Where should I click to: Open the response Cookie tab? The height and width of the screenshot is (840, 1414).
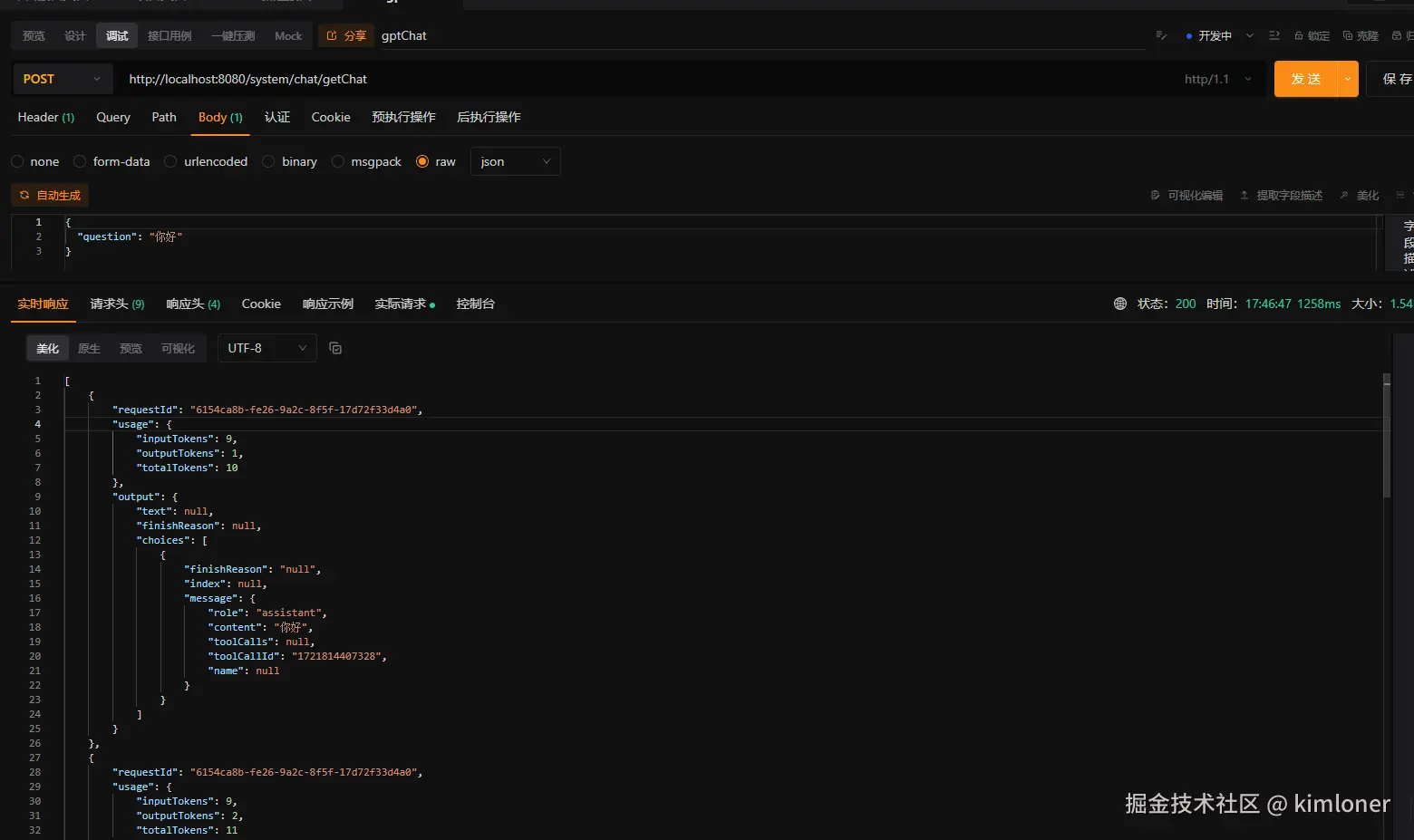pyautogui.click(x=261, y=304)
